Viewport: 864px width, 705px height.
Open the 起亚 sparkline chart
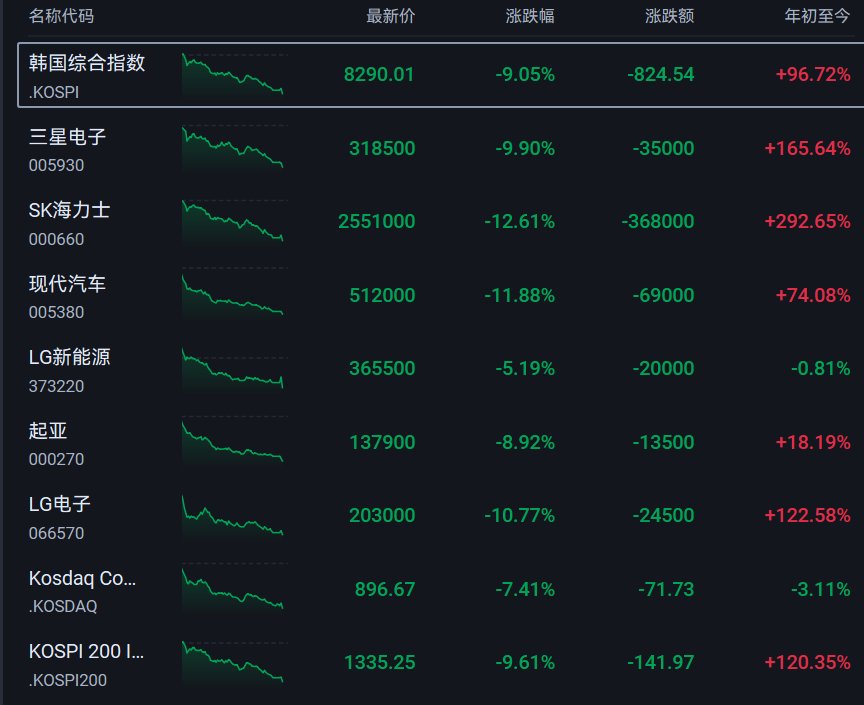pos(234,442)
